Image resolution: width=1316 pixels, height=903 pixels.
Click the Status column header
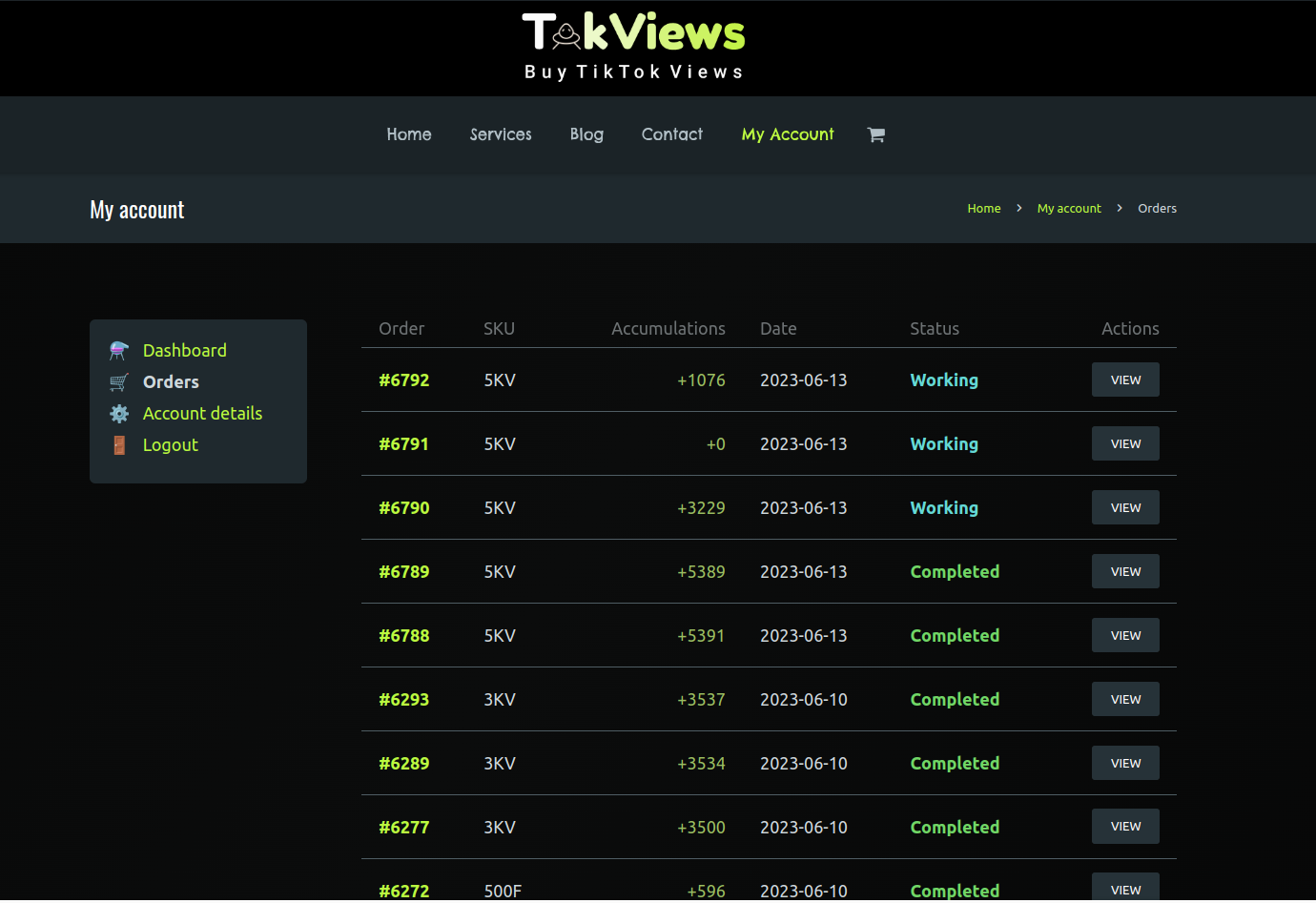[935, 329]
